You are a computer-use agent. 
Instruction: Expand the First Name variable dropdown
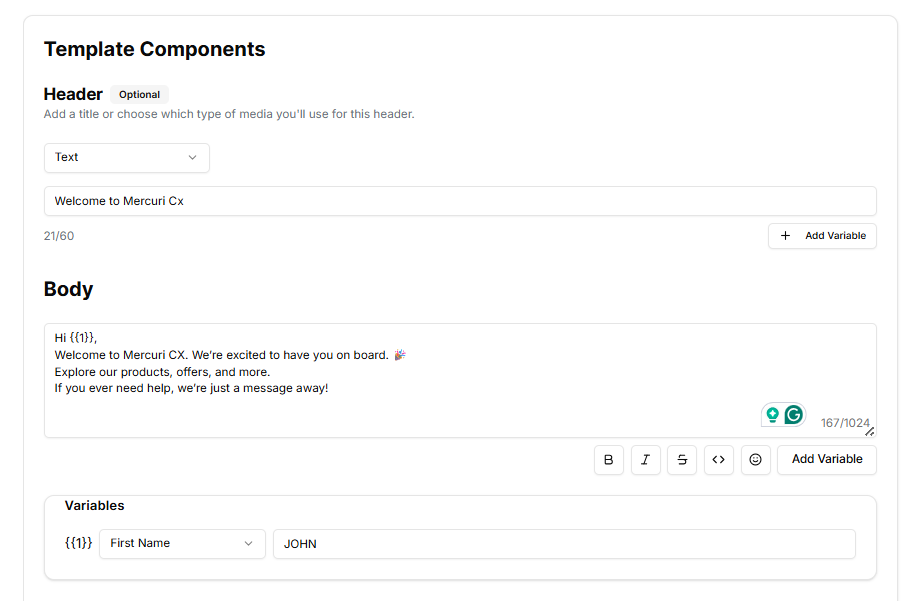(182, 544)
